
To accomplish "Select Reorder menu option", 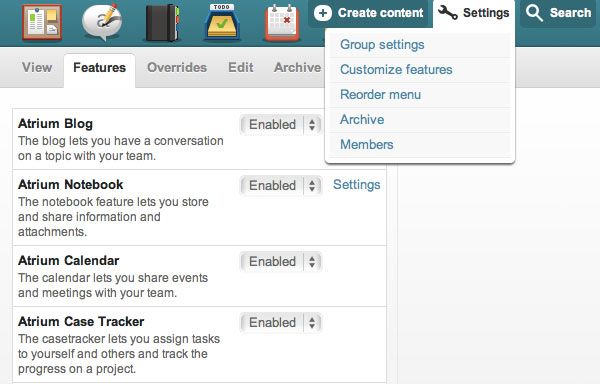I will point(380,94).
